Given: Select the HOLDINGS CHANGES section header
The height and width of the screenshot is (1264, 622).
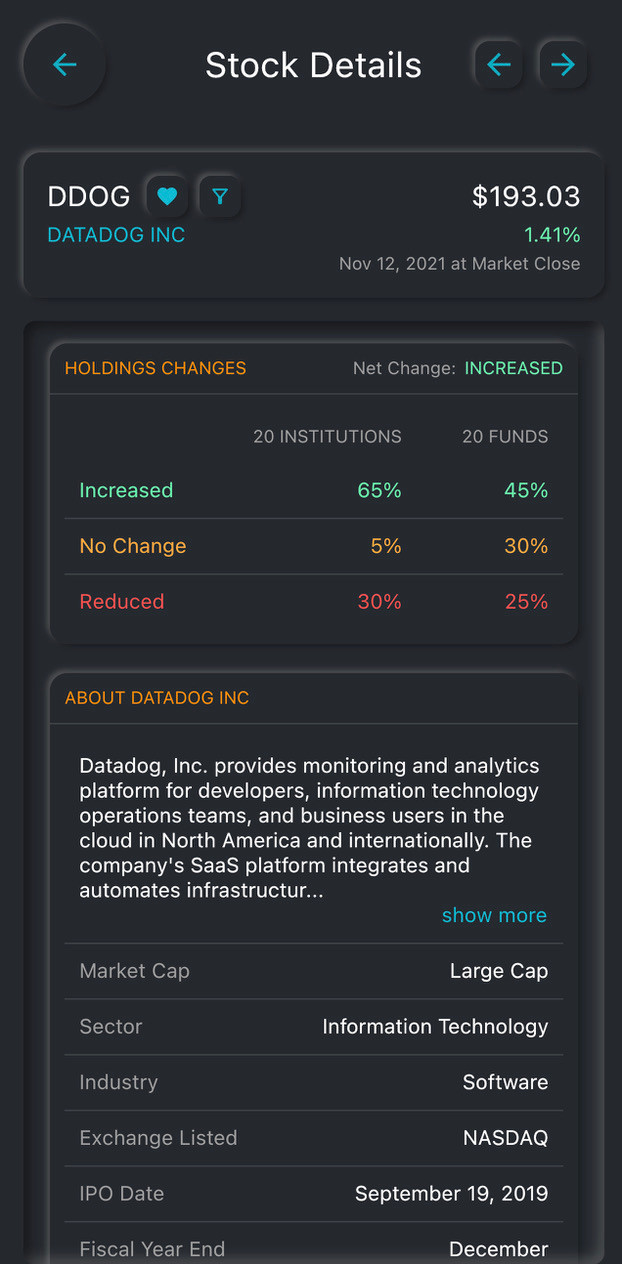Looking at the screenshot, I should [155, 368].
